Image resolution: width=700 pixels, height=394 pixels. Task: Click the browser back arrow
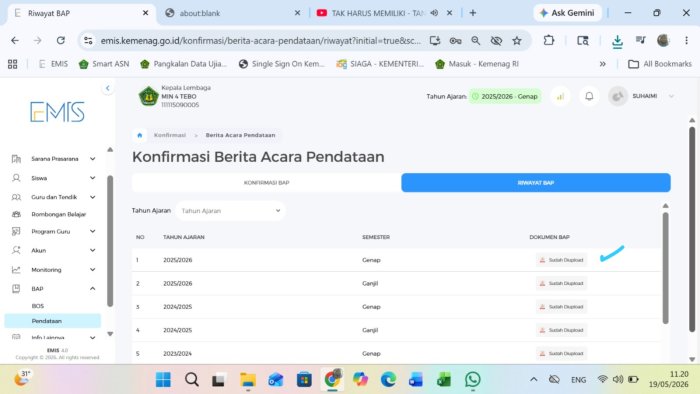(x=15, y=41)
